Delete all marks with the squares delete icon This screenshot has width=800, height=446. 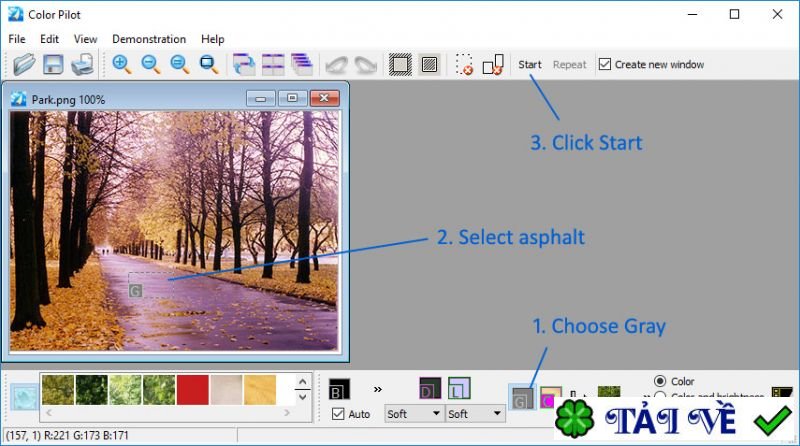493,65
